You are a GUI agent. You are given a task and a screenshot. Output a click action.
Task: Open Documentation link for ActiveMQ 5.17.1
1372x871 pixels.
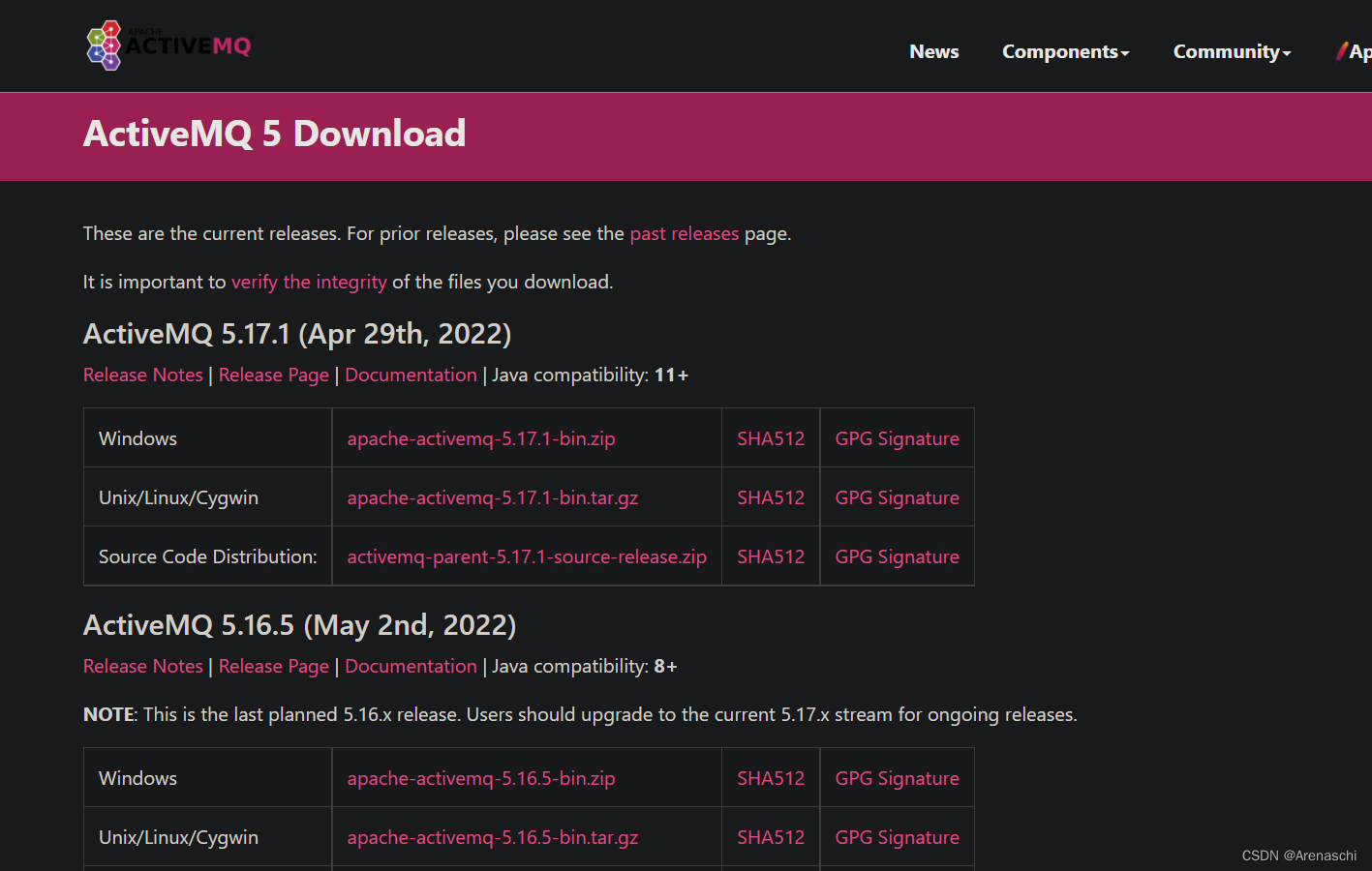pos(411,375)
